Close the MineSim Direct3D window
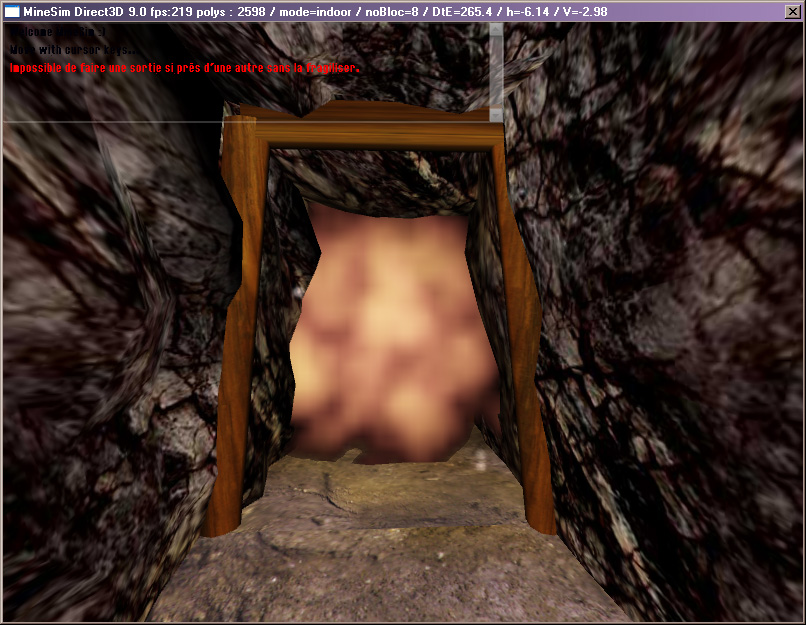Image resolution: width=806 pixels, height=625 pixels. [793, 11]
